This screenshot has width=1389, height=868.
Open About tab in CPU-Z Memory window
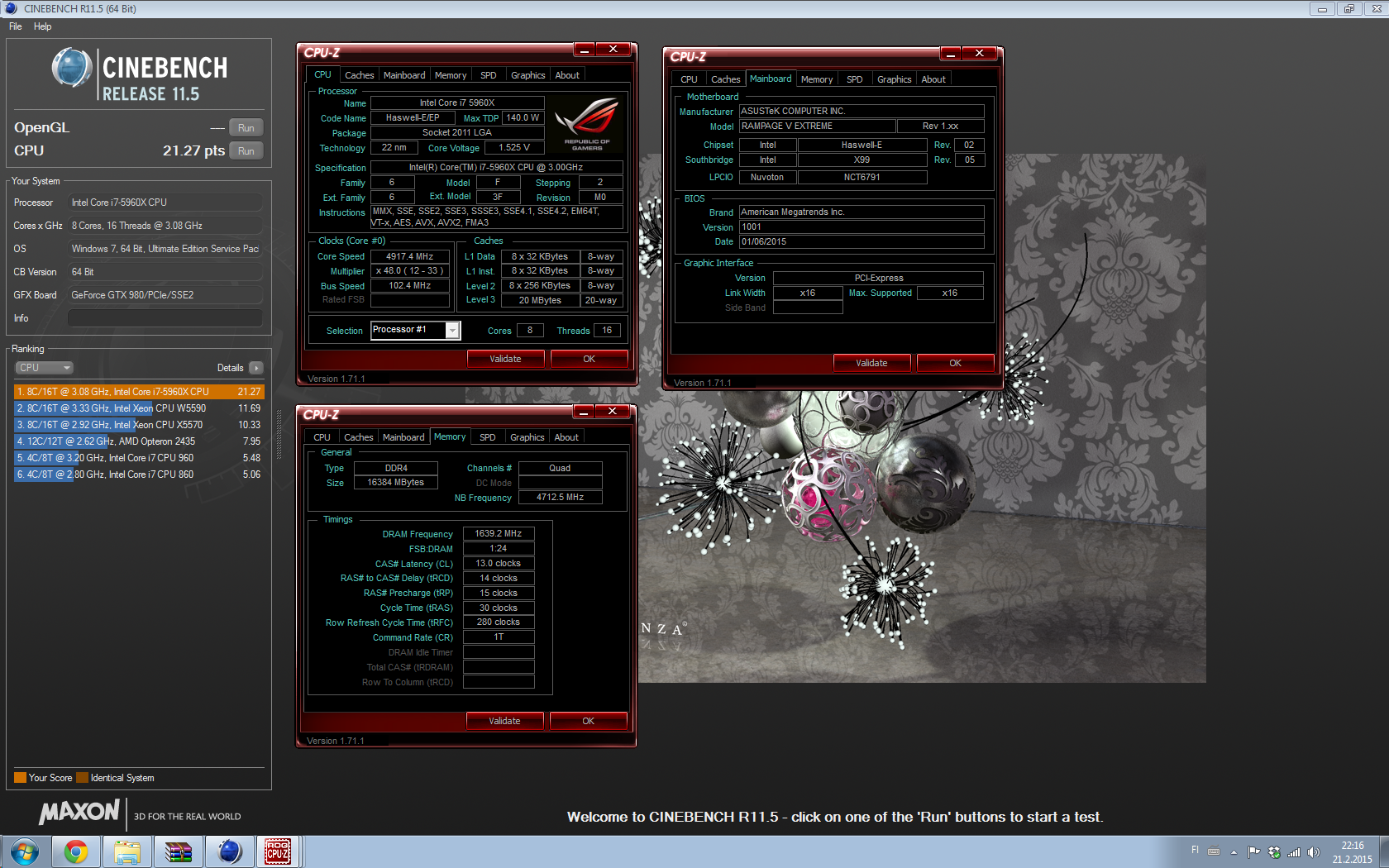coord(566,437)
